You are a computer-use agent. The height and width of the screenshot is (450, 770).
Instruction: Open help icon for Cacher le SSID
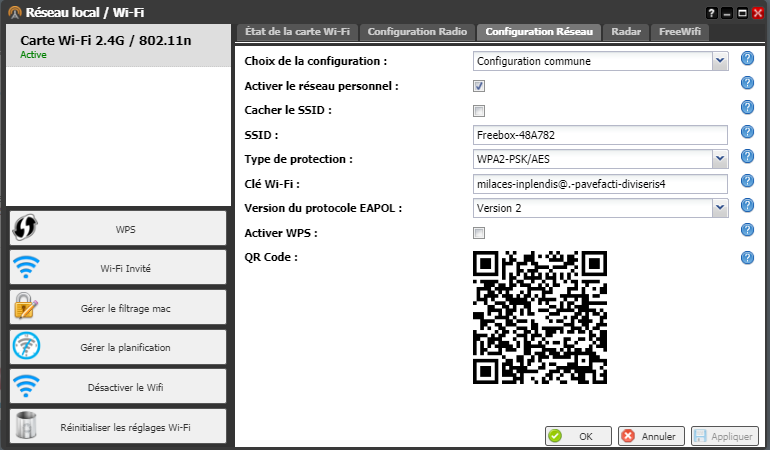[747, 107]
